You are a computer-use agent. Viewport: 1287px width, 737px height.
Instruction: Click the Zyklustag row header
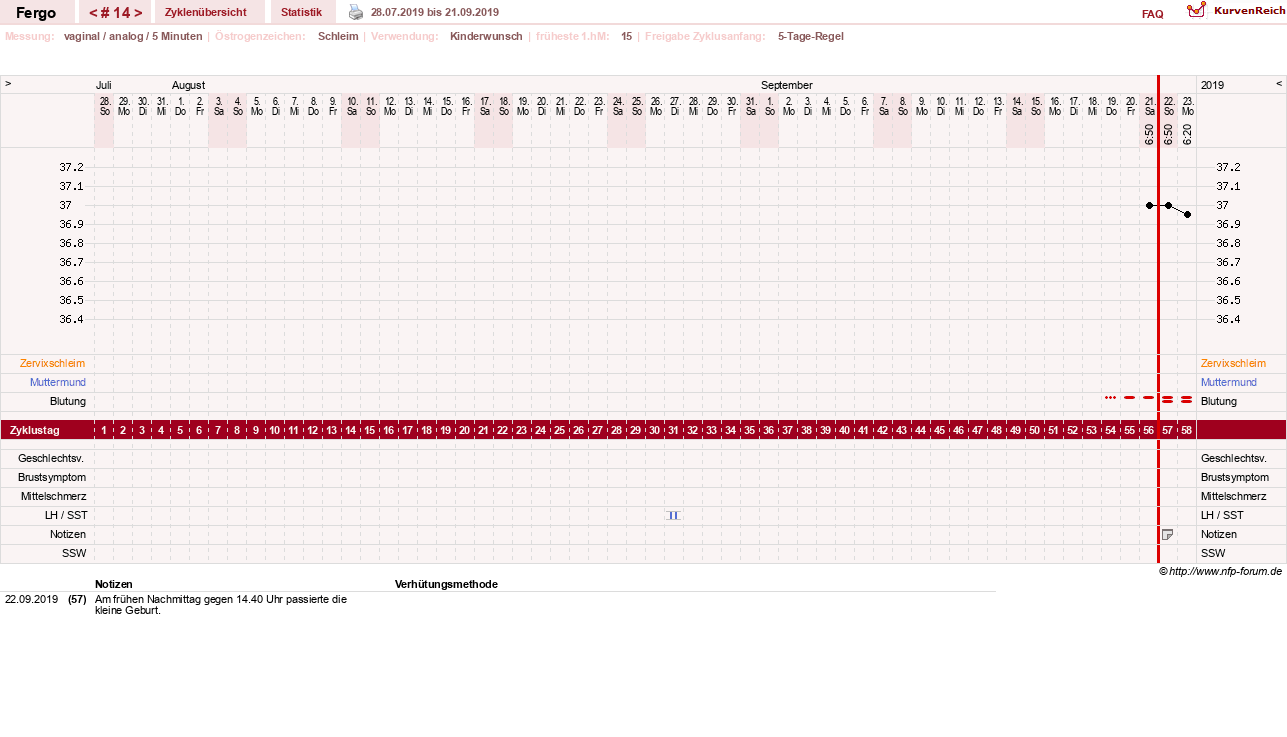34,430
